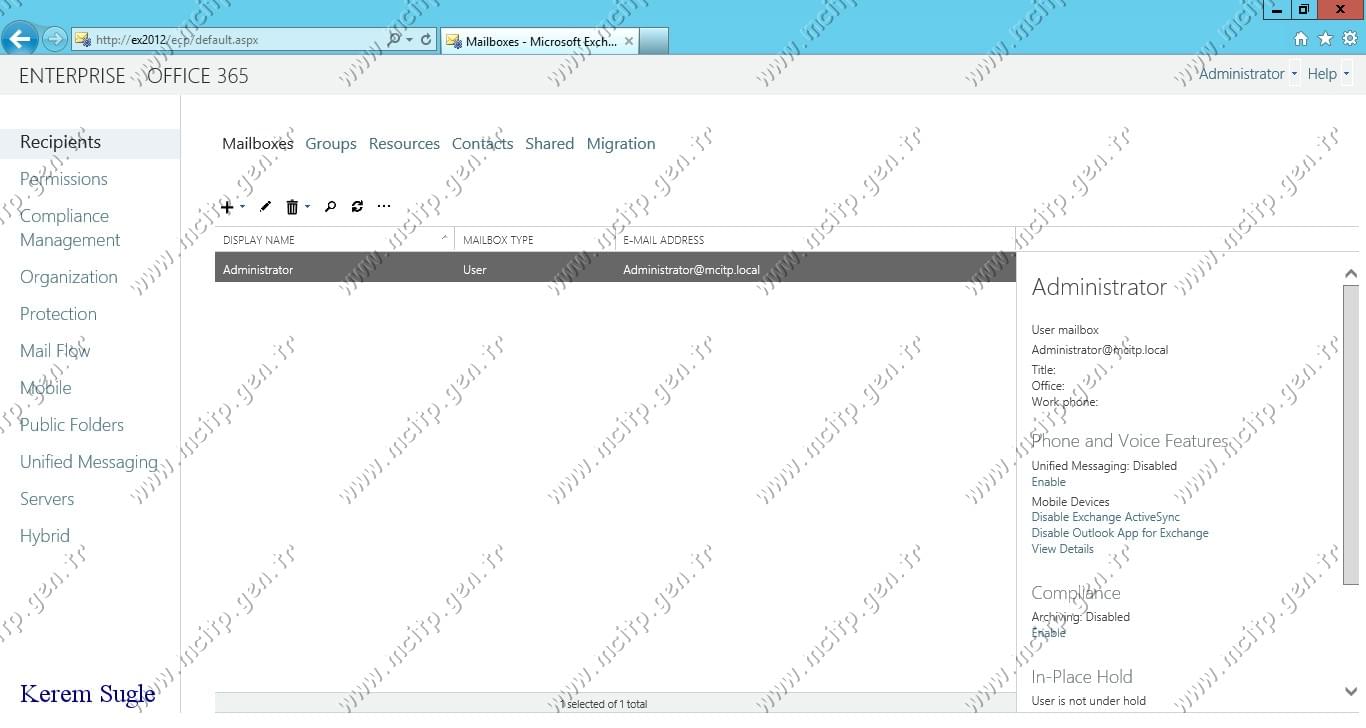Click the mailbox Search magnifier icon

pos(330,207)
